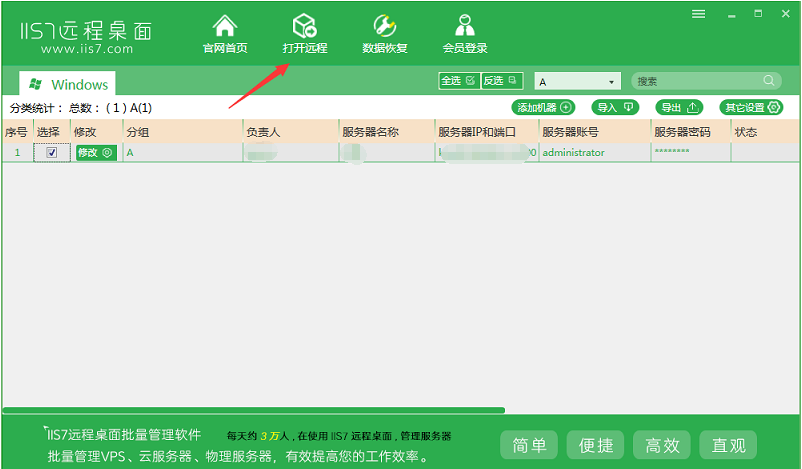Click the 服务器账号 column header

coord(594,132)
